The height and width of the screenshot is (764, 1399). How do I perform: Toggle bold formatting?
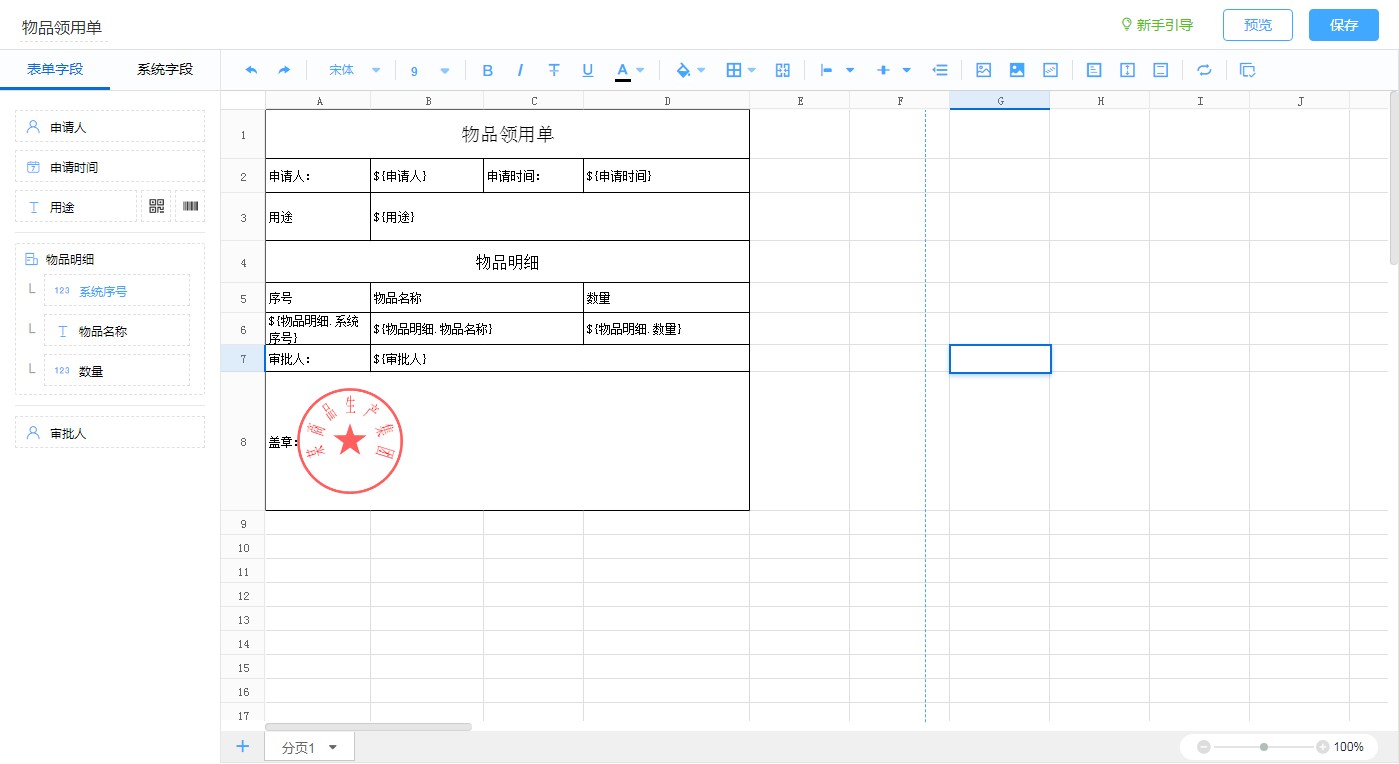click(x=488, y=70)
